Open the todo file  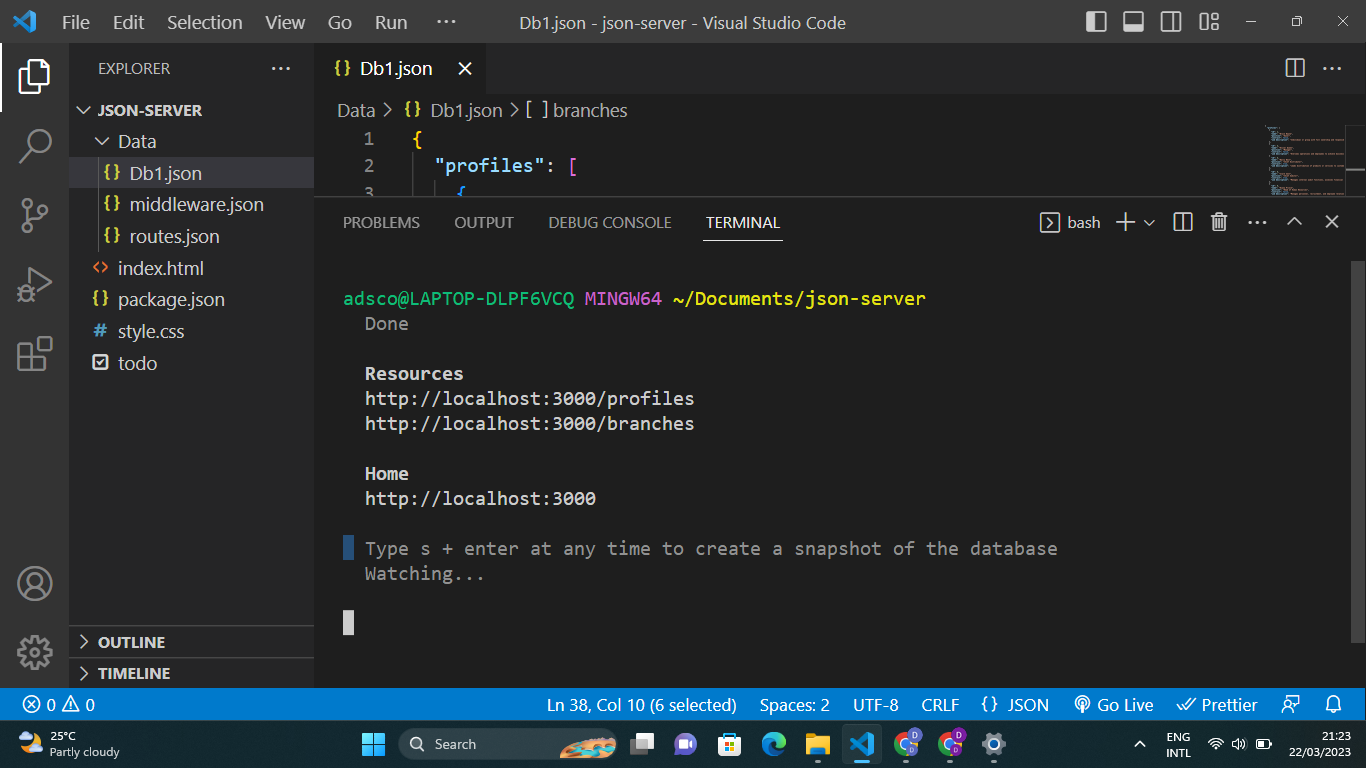pyautogui.click(x=192, y=363)
